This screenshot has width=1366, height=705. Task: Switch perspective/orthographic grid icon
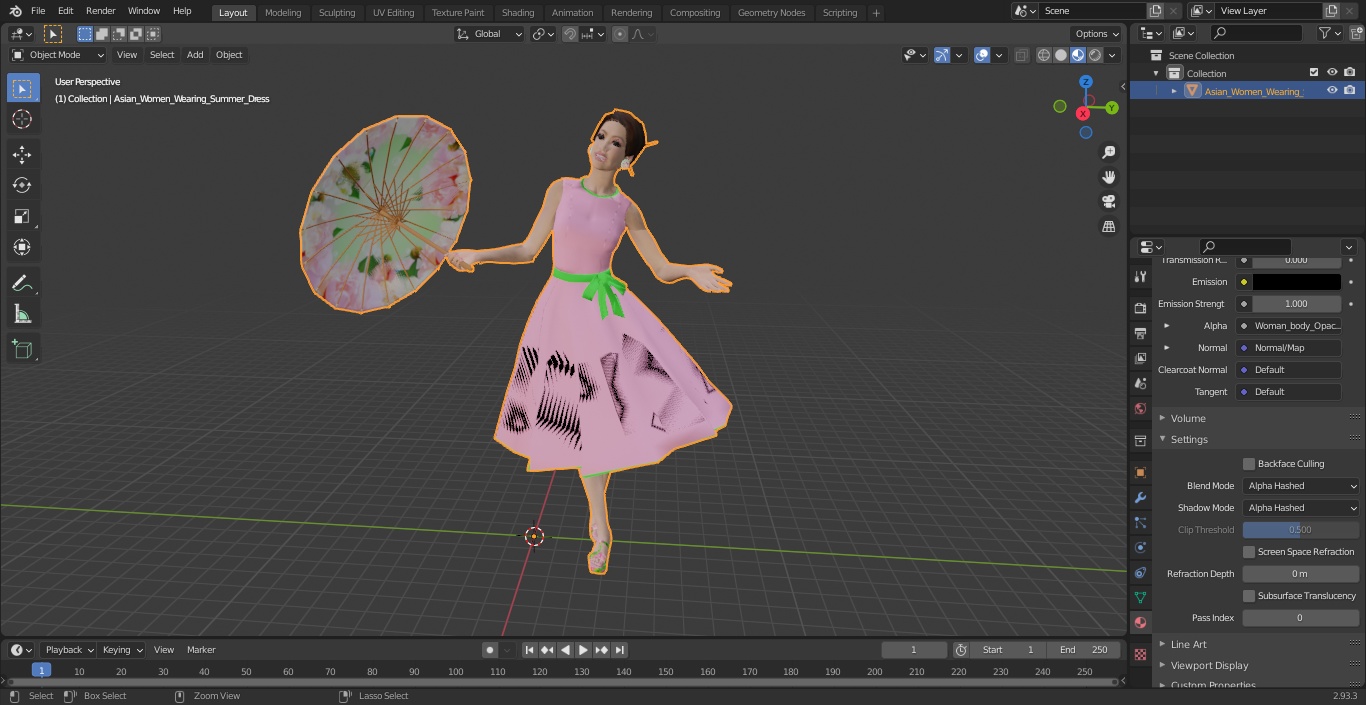(1108, 227)
